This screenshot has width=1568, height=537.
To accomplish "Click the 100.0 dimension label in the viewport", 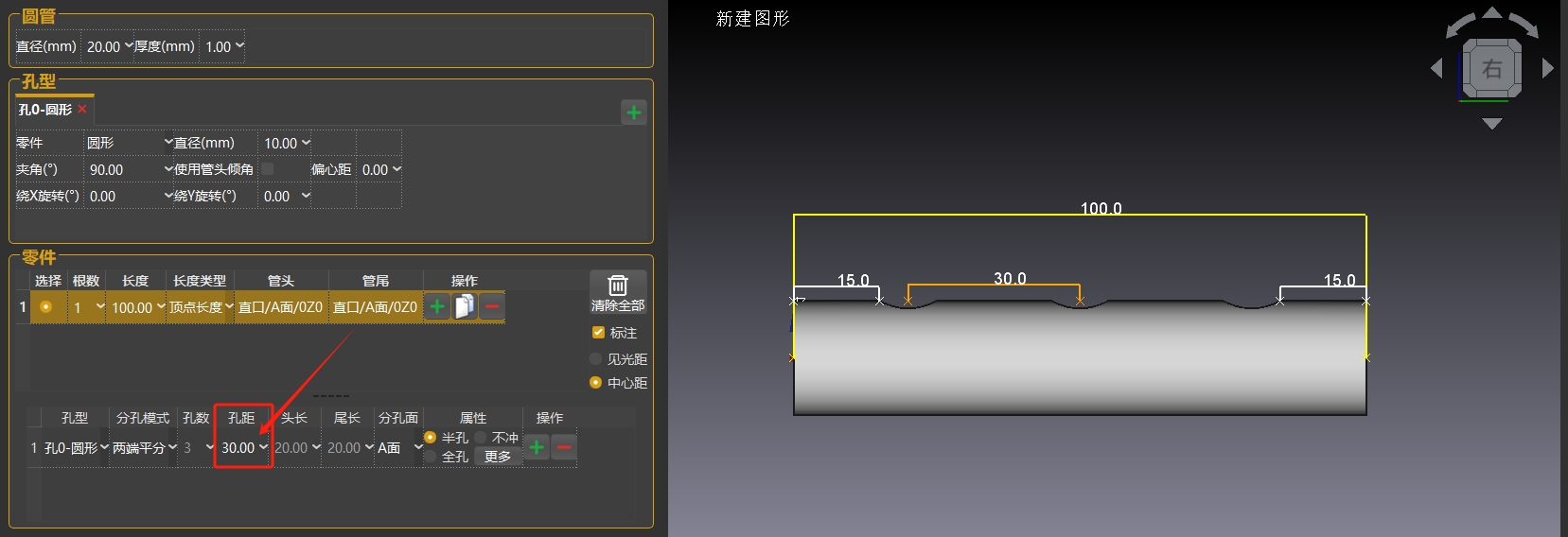I will (x=1101, y=208).
